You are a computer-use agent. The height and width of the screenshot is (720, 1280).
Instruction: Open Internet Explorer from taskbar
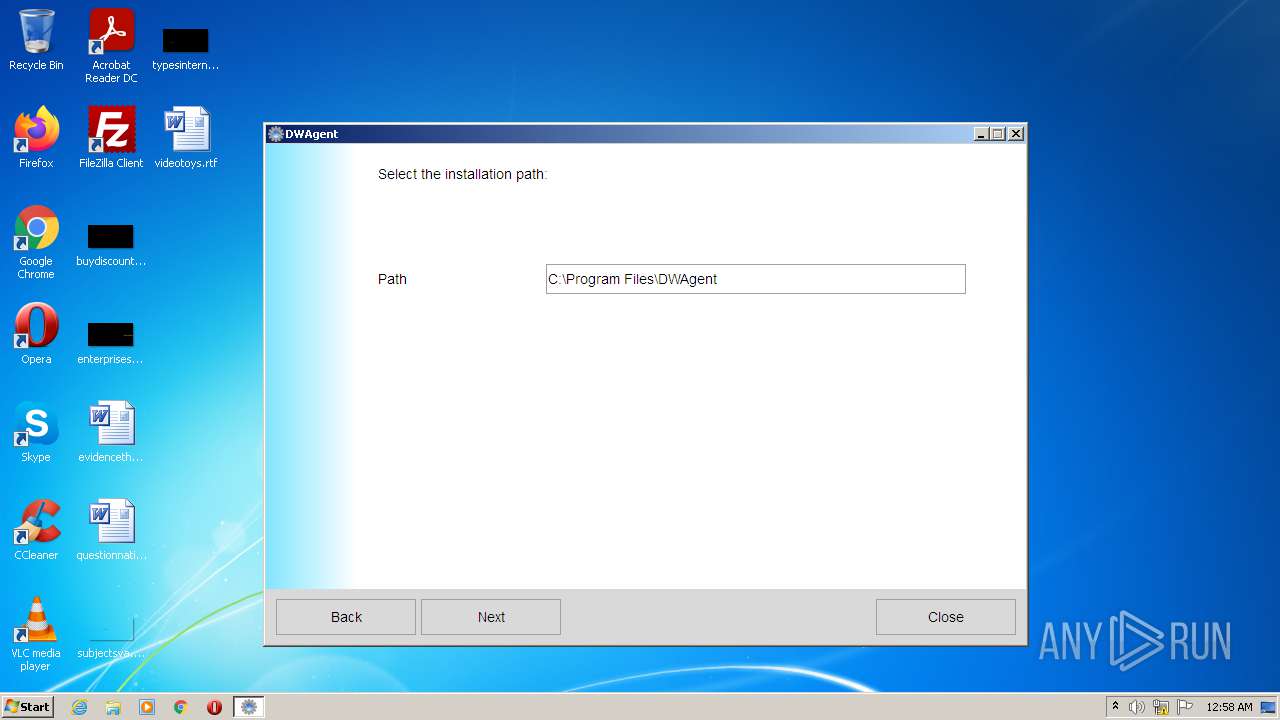pos(79,707)
